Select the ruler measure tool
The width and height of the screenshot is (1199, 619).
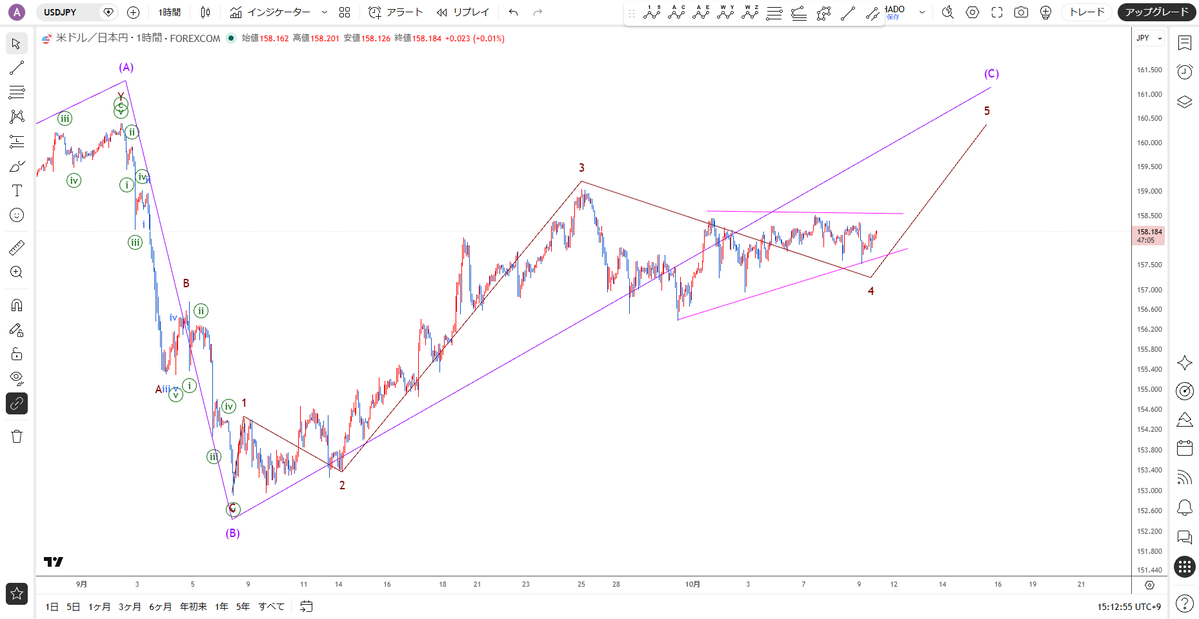pos(16,248)
